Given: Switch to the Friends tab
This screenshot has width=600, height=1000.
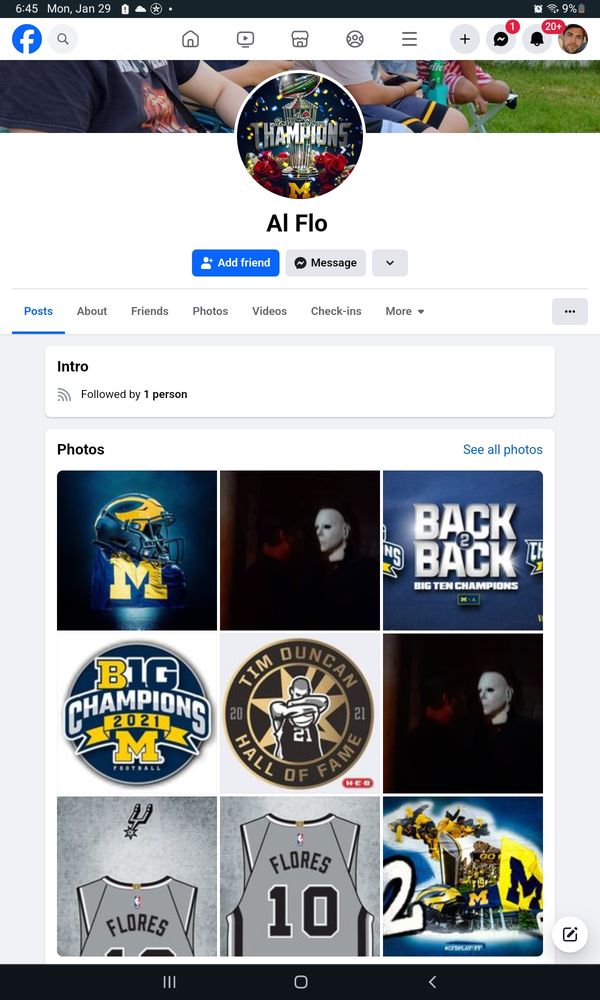Looking at the screenshot, I should pos(150,311).
